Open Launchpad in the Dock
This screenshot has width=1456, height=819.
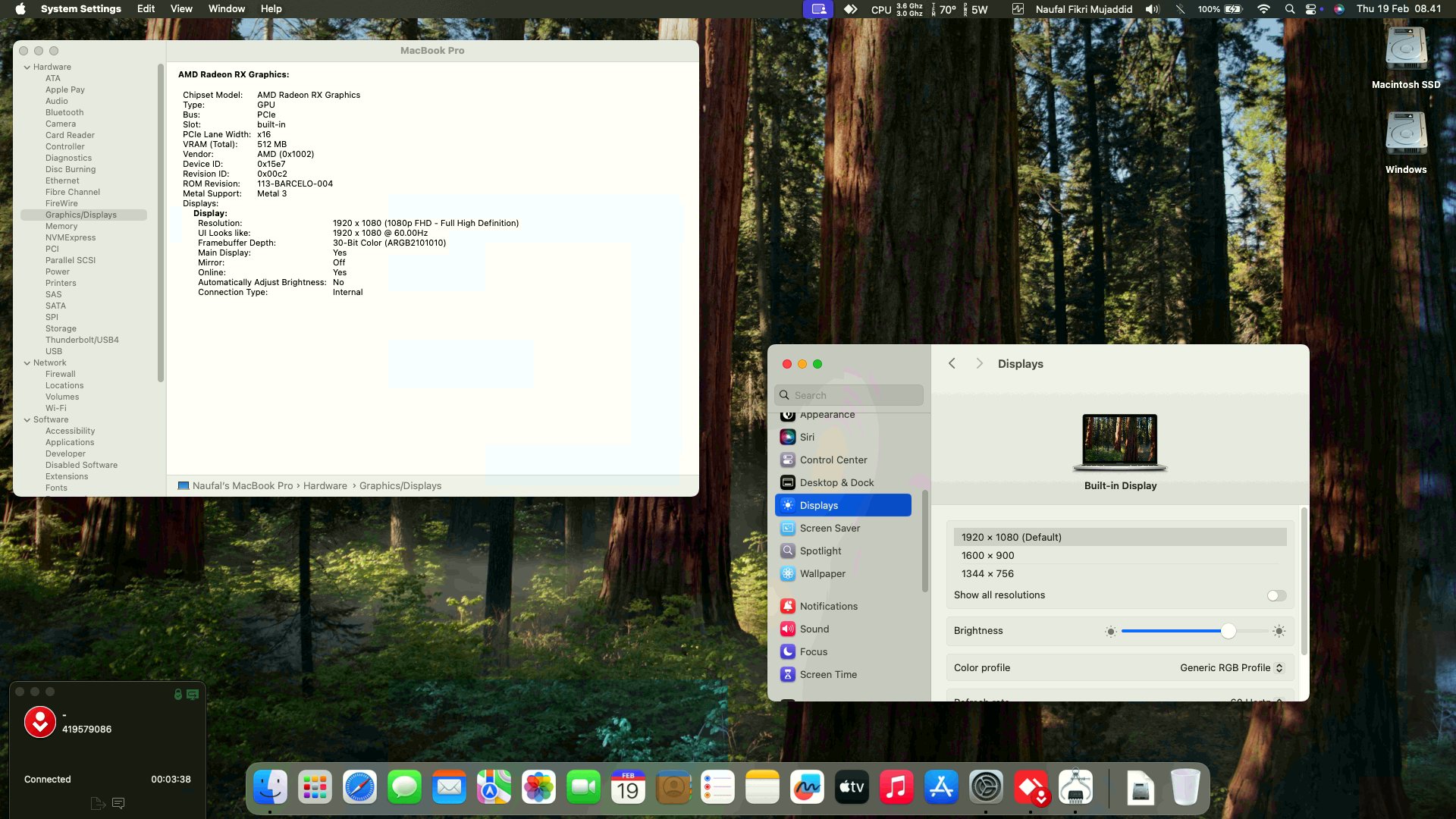[315, 788]
